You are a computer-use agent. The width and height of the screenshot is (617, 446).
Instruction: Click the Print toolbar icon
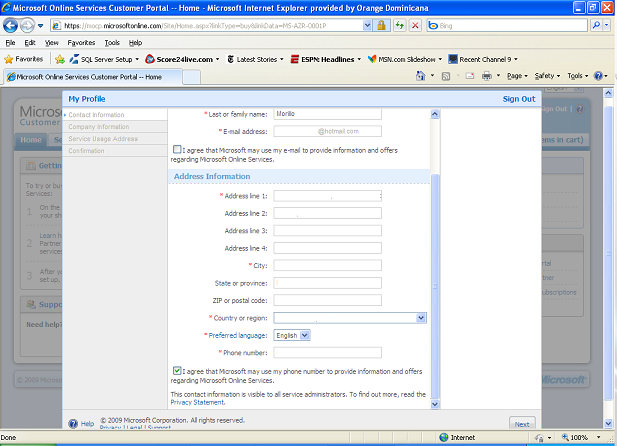point(487,76)
